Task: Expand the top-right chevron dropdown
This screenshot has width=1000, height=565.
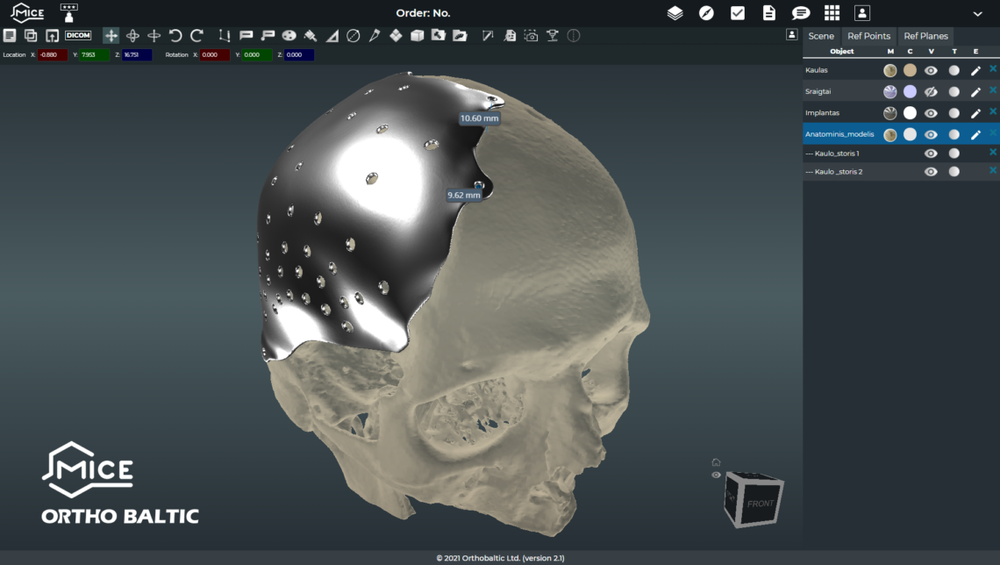Action: tap(977, 13)
